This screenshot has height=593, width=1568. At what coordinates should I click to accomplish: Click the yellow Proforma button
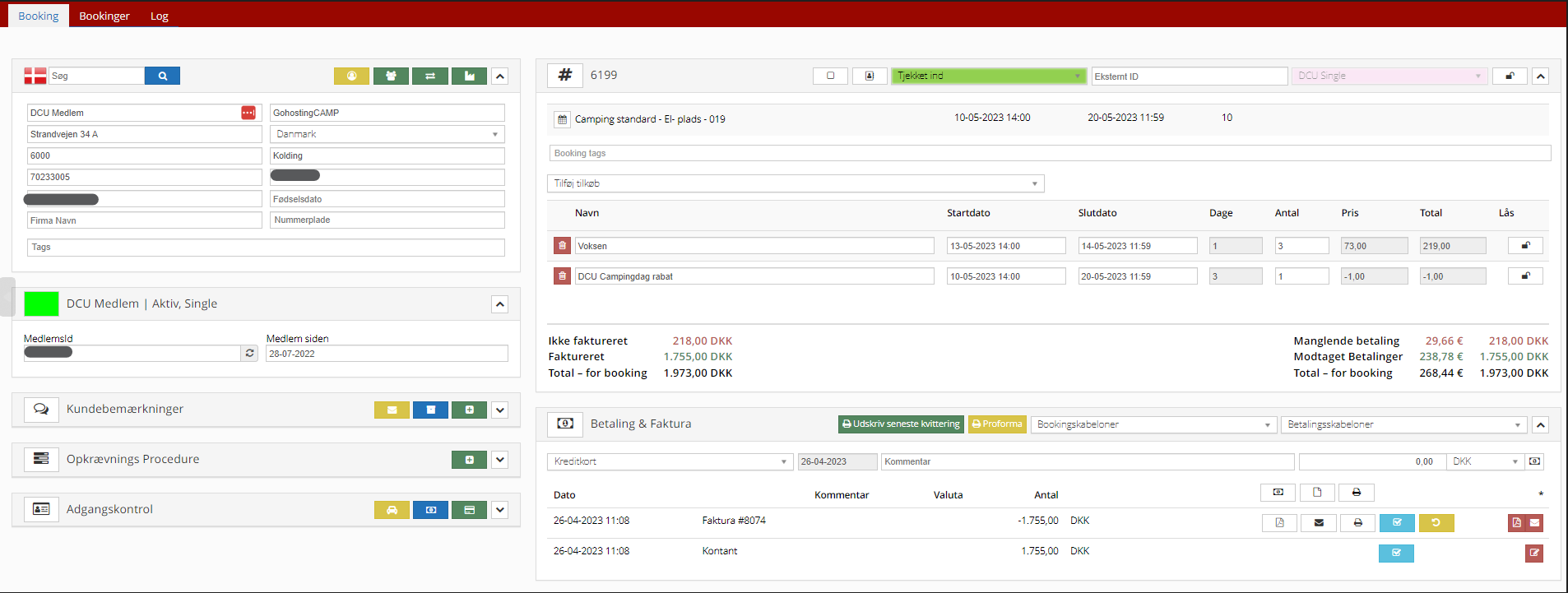coord(997,424)
